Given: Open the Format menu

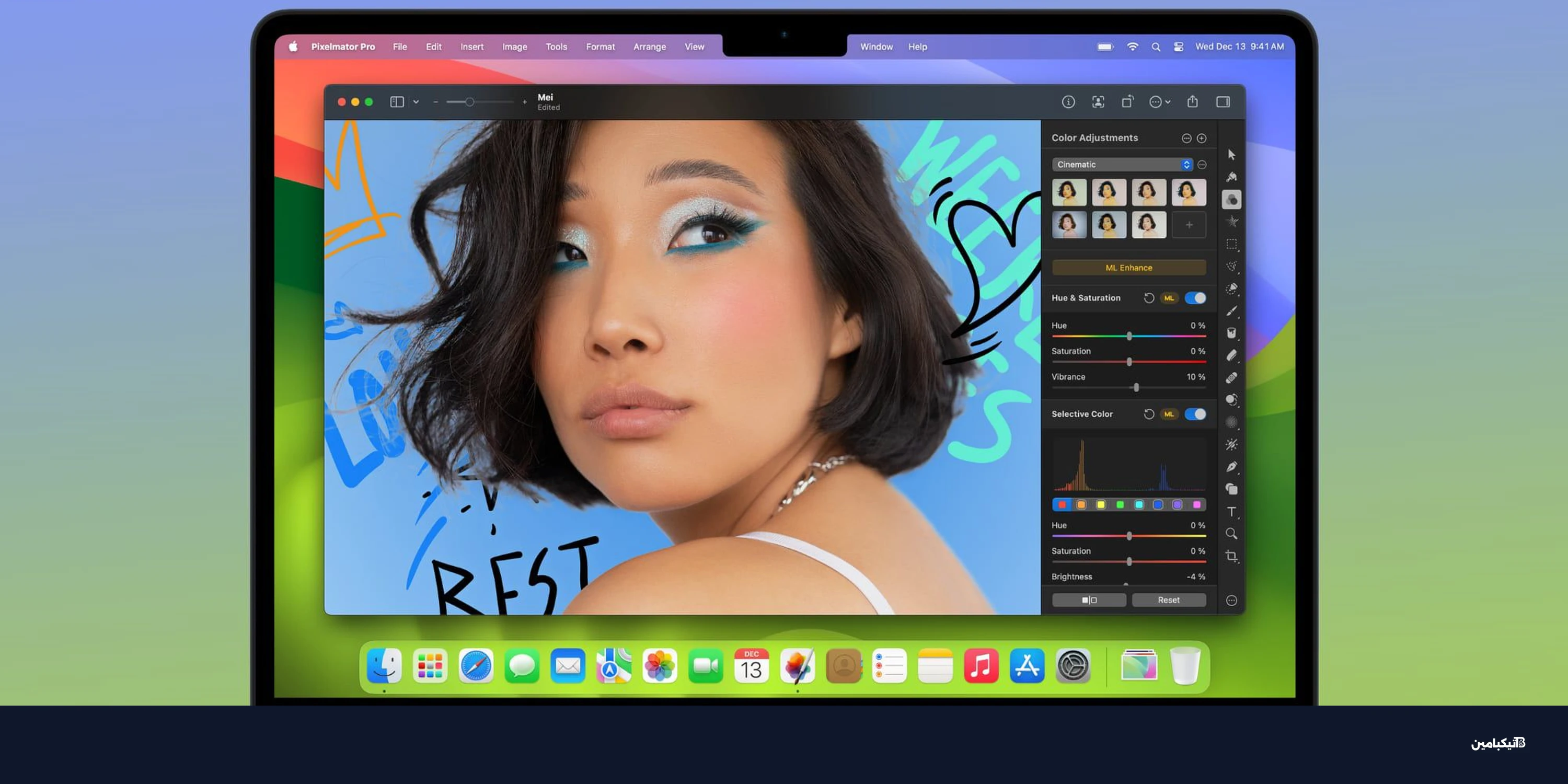Looking at the screenshot, I should pos(599,47).
